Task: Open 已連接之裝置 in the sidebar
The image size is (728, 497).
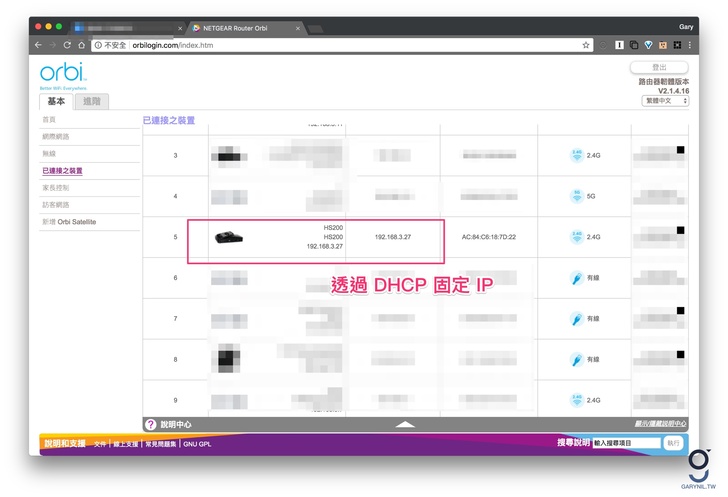Action: tap(62, 171)
